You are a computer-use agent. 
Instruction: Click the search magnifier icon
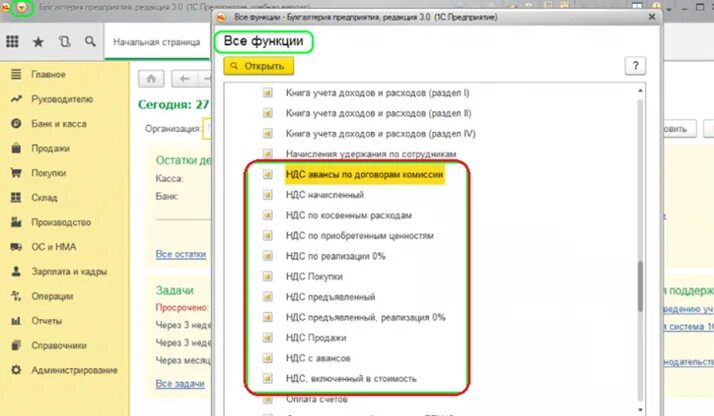coord(90,41)
